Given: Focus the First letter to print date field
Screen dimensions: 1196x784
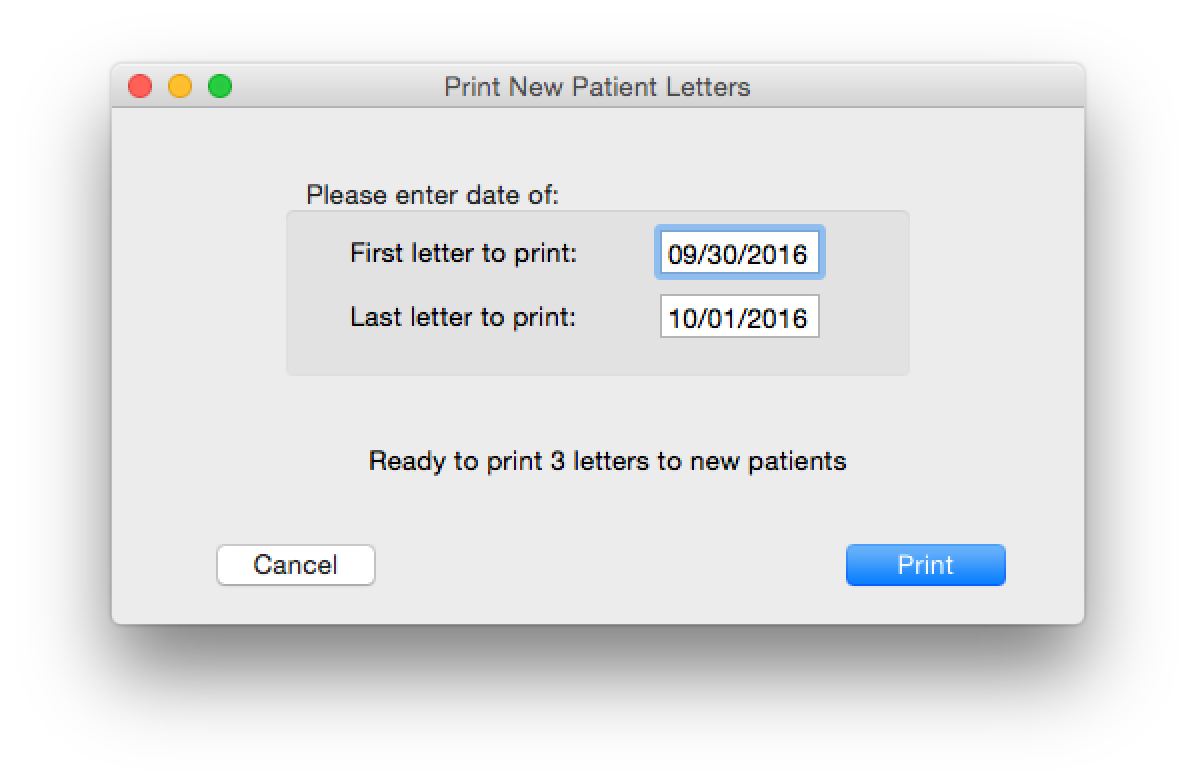Looking at the screenshot, I should tap(739, 254).
